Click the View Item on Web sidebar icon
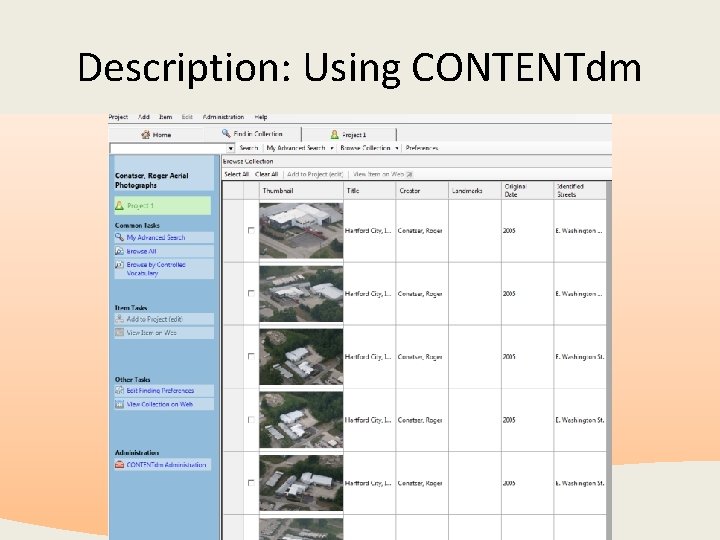The width and height of the screenshot is (720, 540). (119, 332)
